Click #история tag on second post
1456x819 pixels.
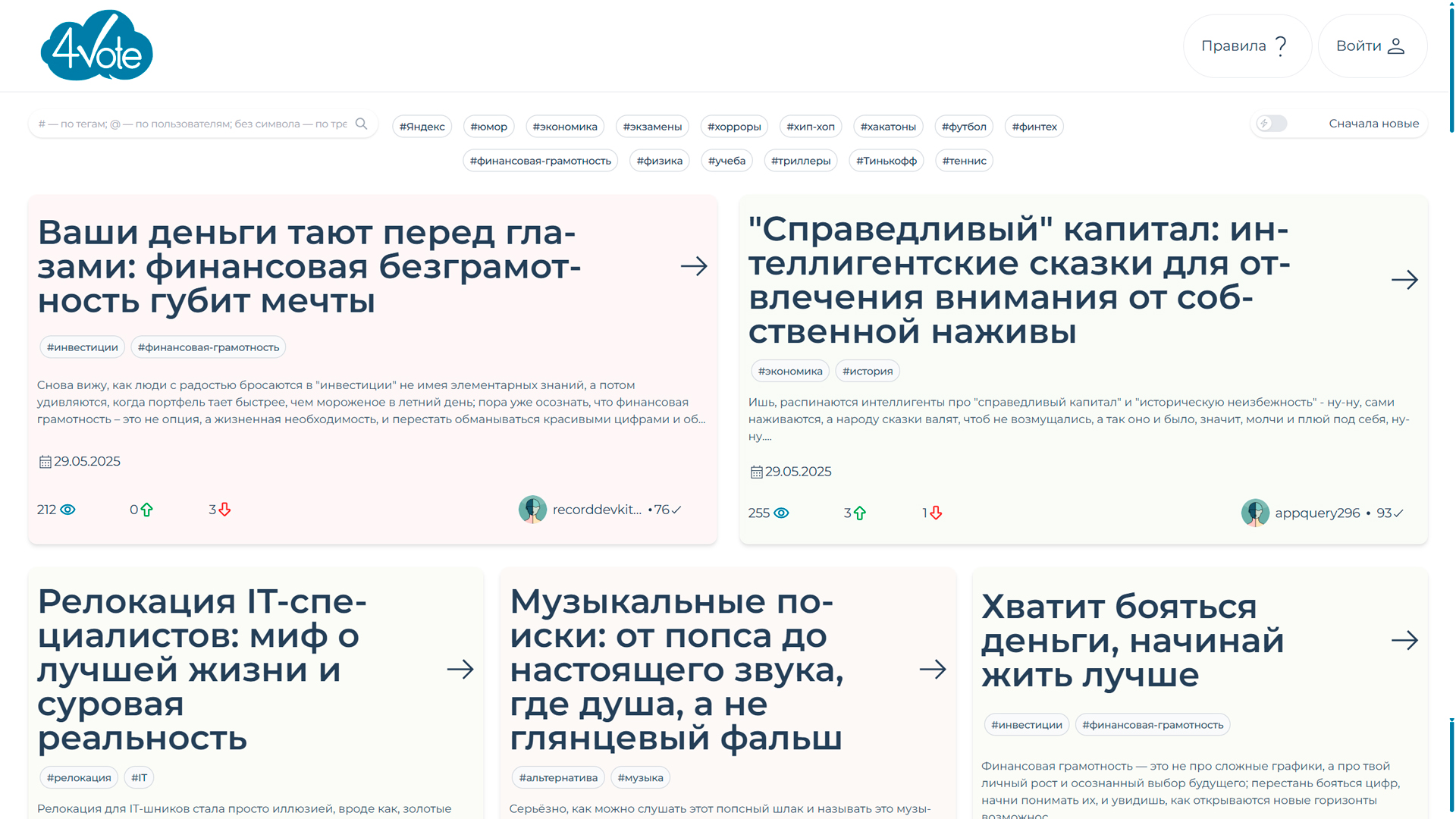tap(868, 371)
